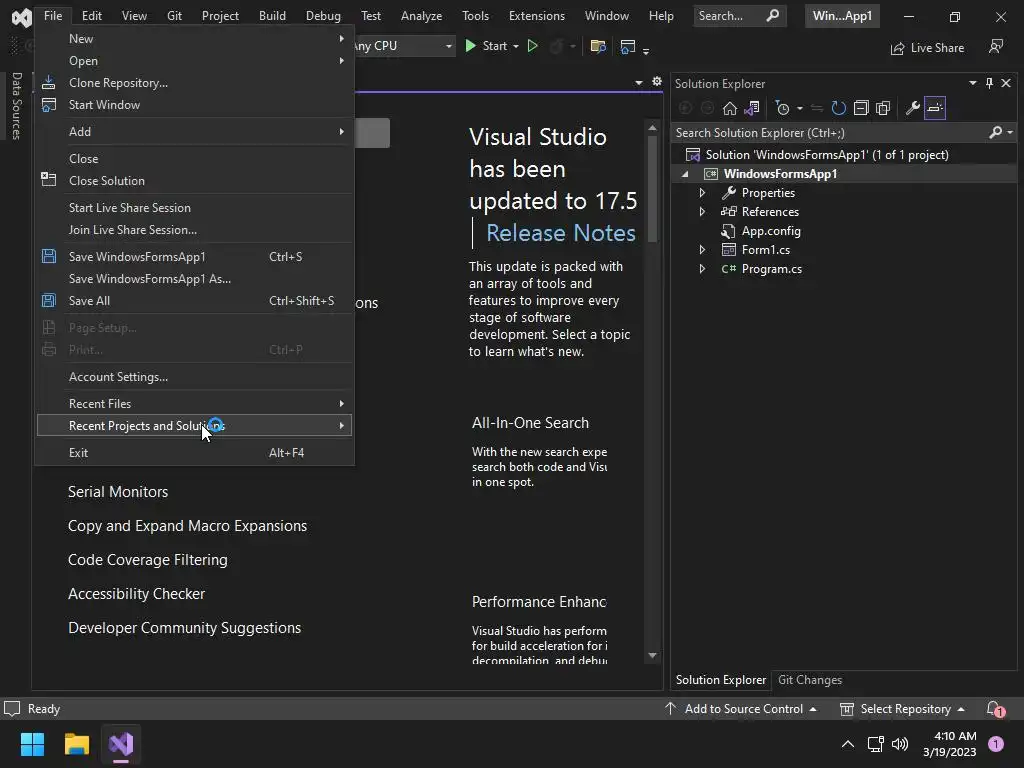Click Add to Source Control in status bar
1024x768 pixels.
click(x=741, y=709)
